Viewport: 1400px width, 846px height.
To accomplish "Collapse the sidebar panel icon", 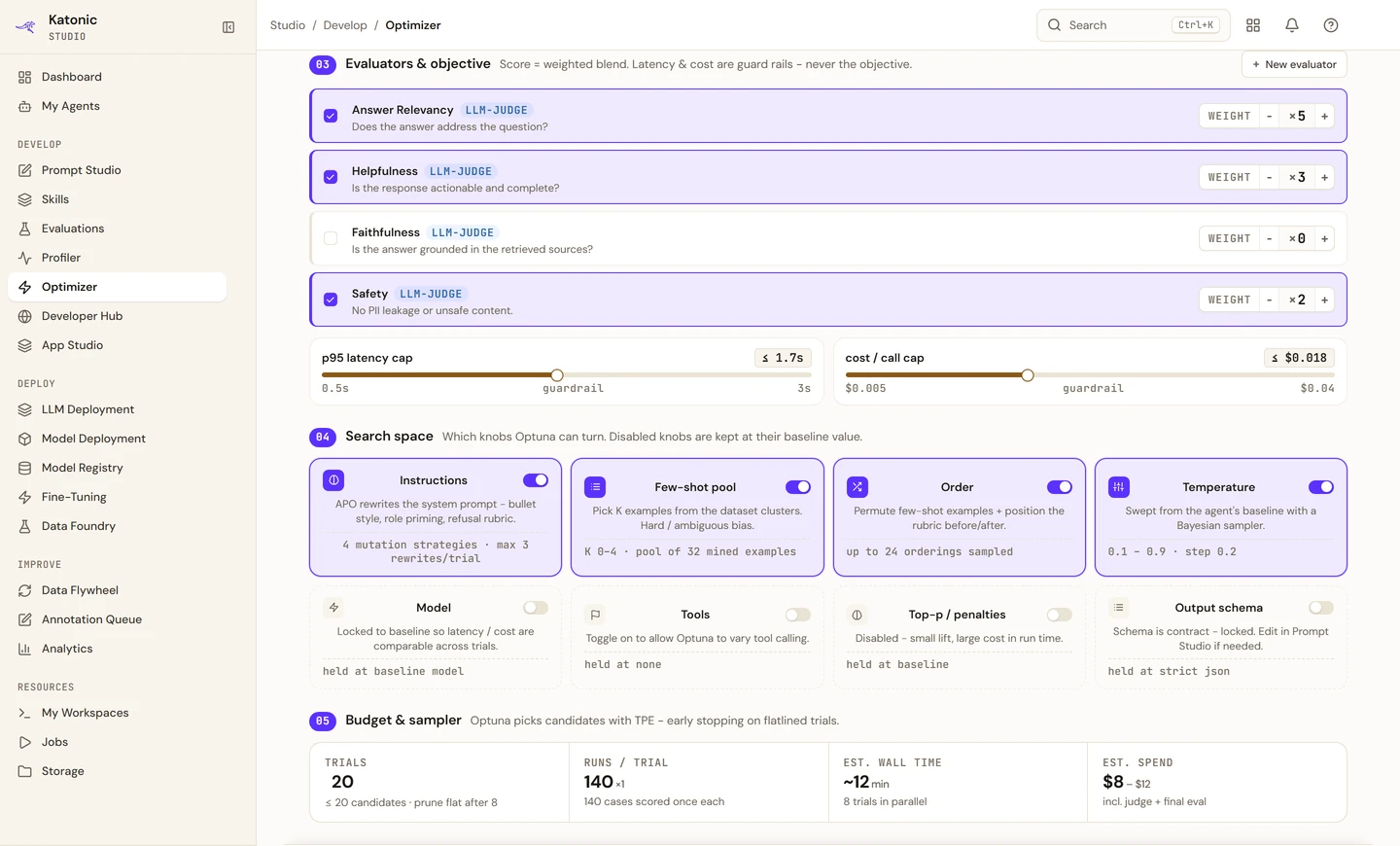I will point(228,27).
